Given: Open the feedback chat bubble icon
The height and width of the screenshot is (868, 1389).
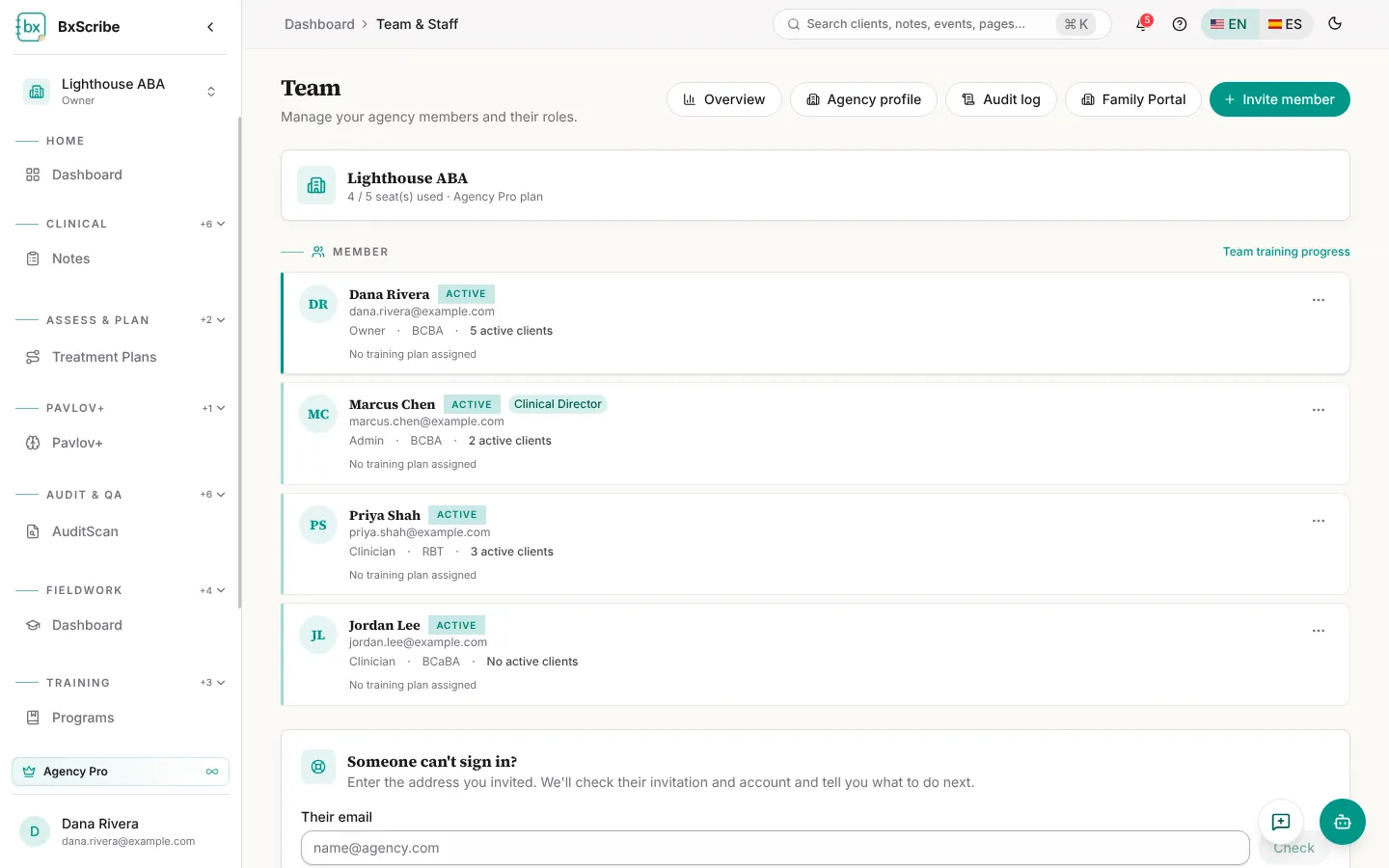Looking at the screenshot, I should (x=1281, y=822).
